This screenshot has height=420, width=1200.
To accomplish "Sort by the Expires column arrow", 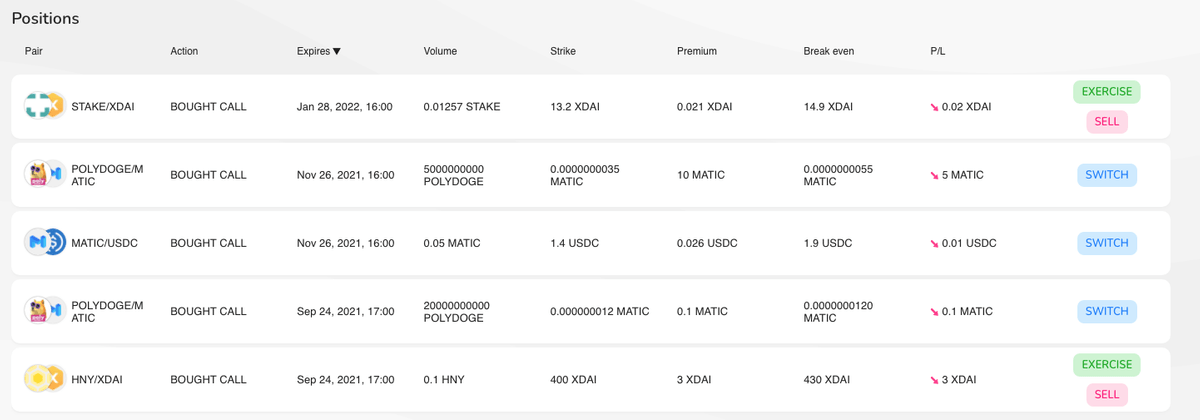I will [x=337, y=51].
